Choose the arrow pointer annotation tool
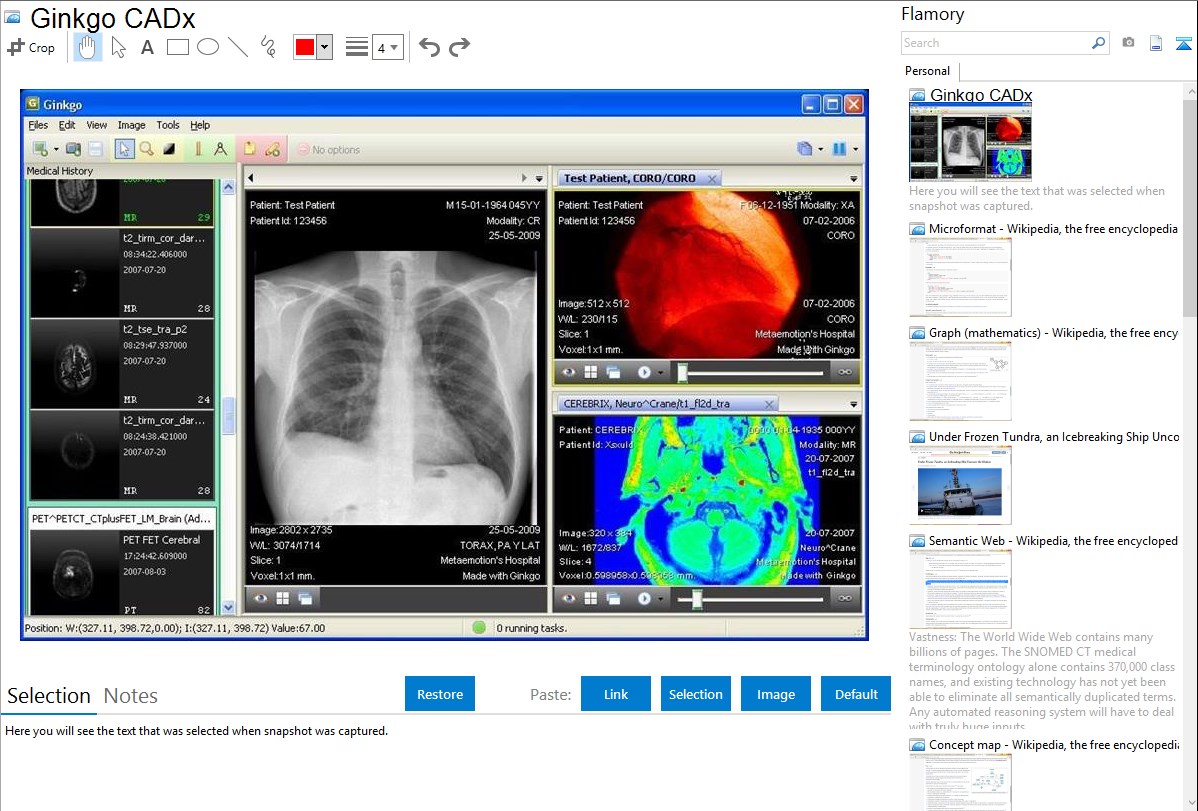Screen dimensions: 1198x811 click(118, 47)
